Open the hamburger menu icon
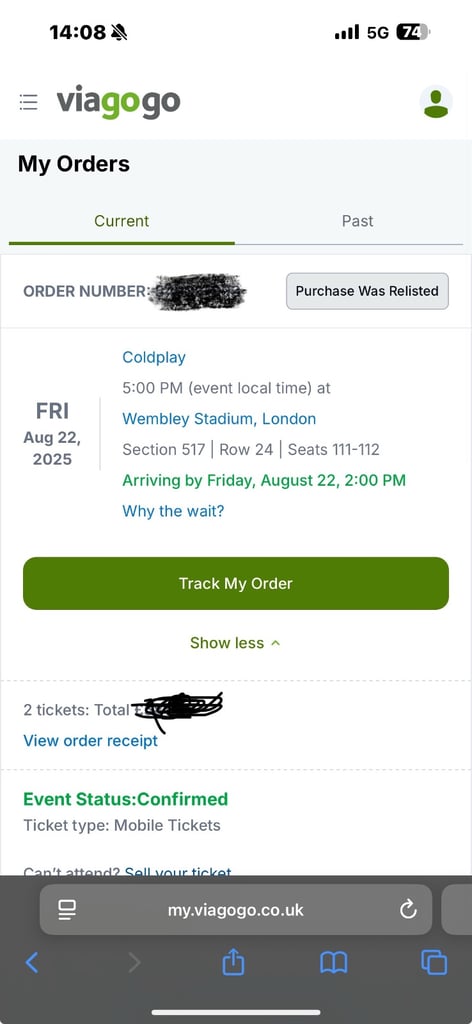The width and height of the screenshot is (472, 1024). pos(28,102)
